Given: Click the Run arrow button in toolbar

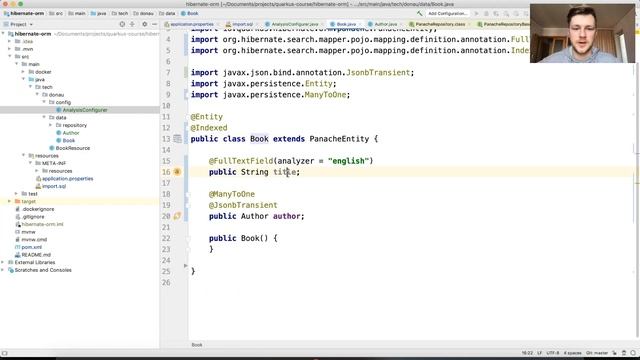Looking at the screenshot, I should [476, 13].
